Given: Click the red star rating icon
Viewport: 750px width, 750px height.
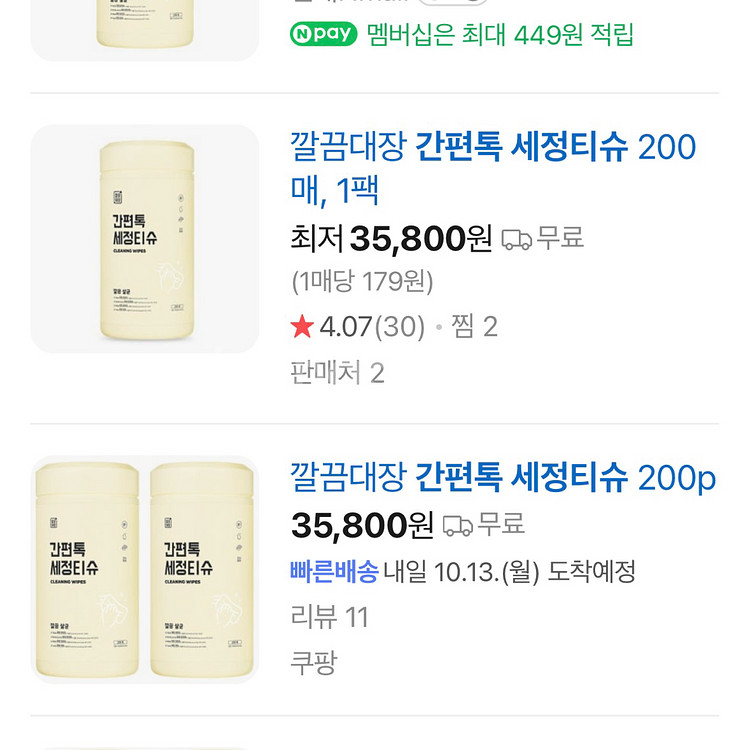Looking at the screenshot, I should coord(302,327).
